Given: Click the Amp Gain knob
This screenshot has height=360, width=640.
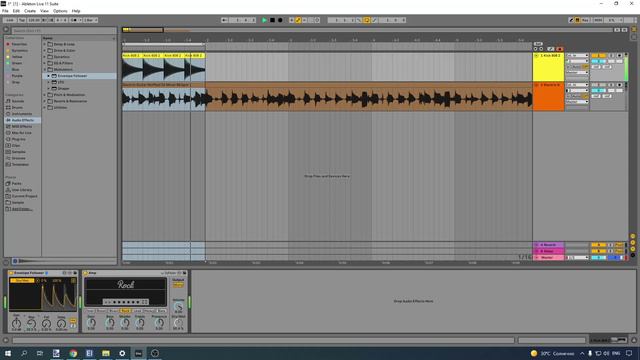Looking at the screenshot, I should pyautogui.click(x=91, y=322).
